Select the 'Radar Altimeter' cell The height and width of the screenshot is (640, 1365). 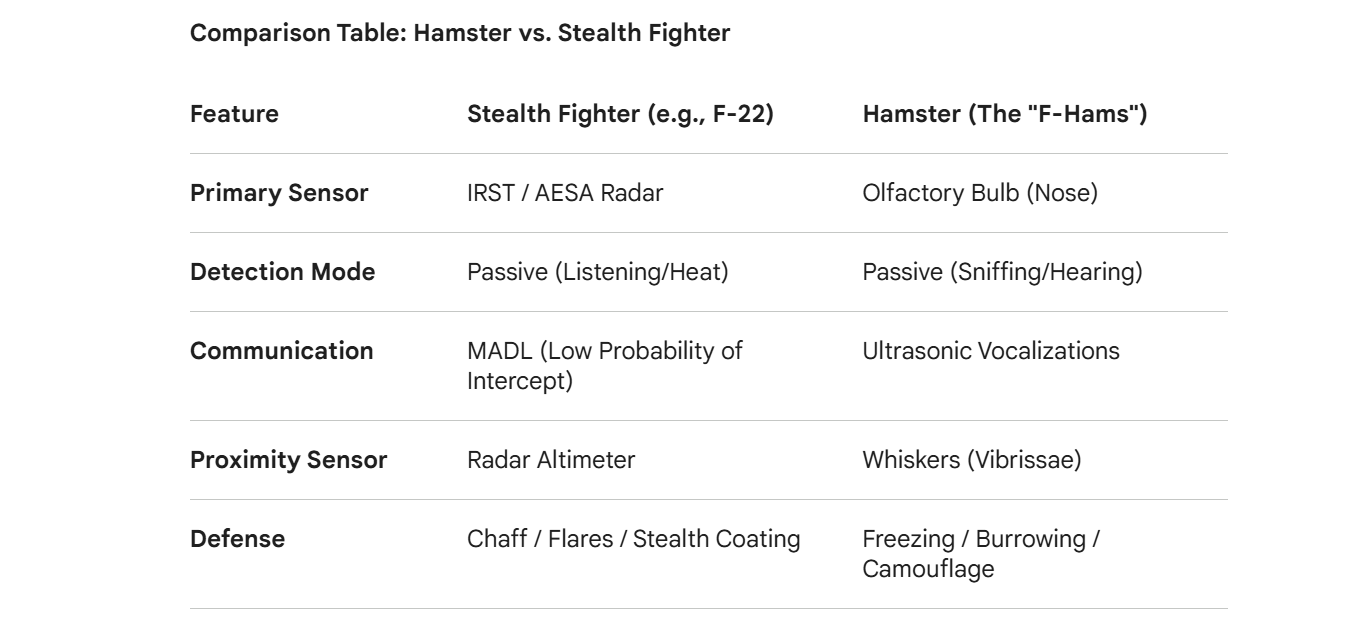click(x=551, y=460)
